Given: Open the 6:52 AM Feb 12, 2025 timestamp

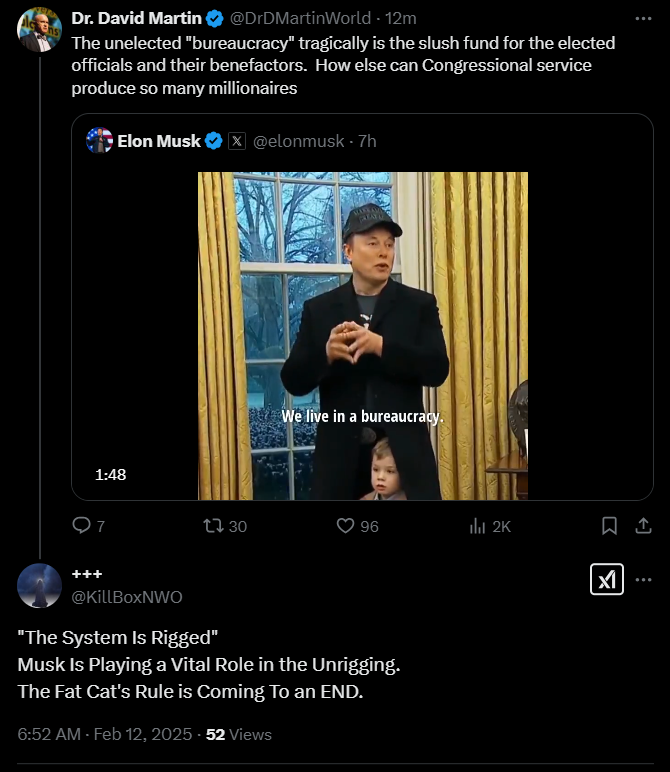Looking at the screenshot, I should point(105,734).
